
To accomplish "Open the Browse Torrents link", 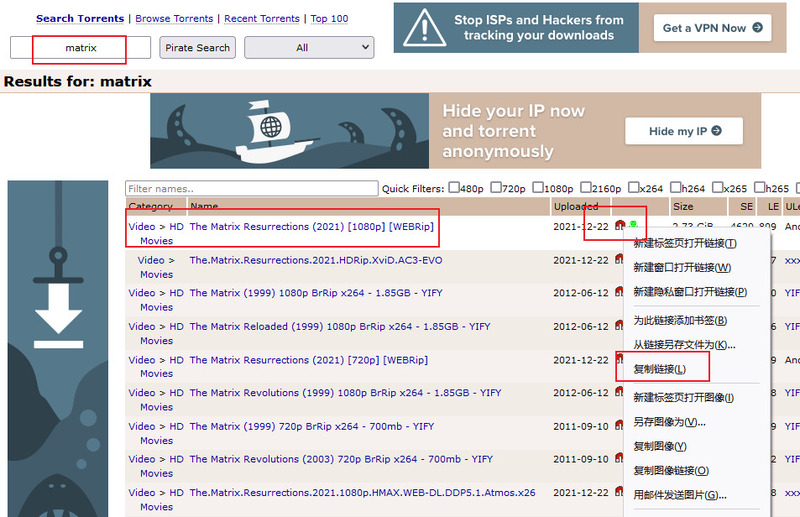I will (174, 18).
